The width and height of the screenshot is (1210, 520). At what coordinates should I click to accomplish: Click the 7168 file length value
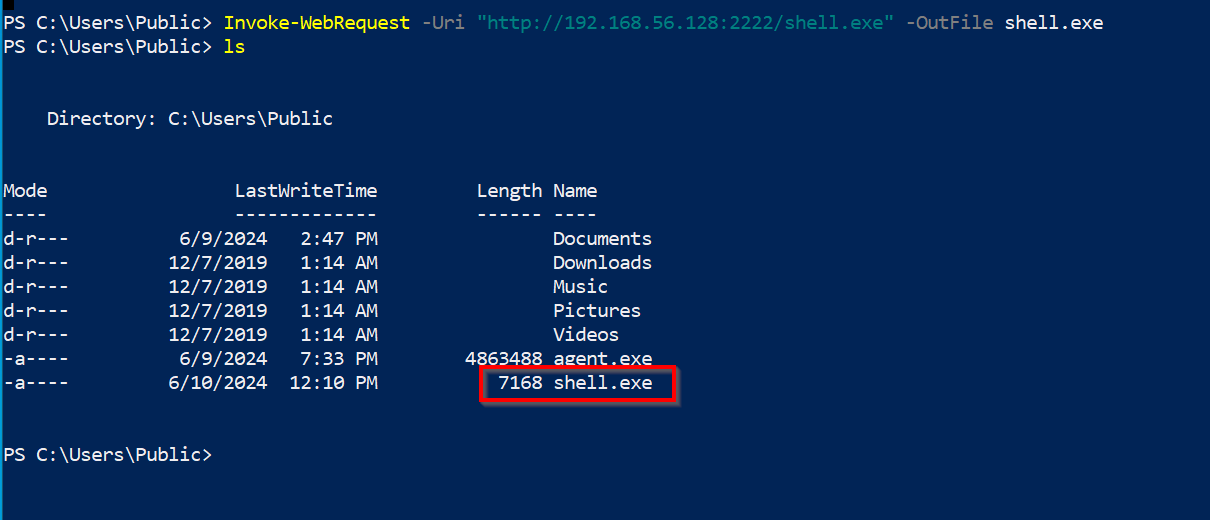point(520,383)
